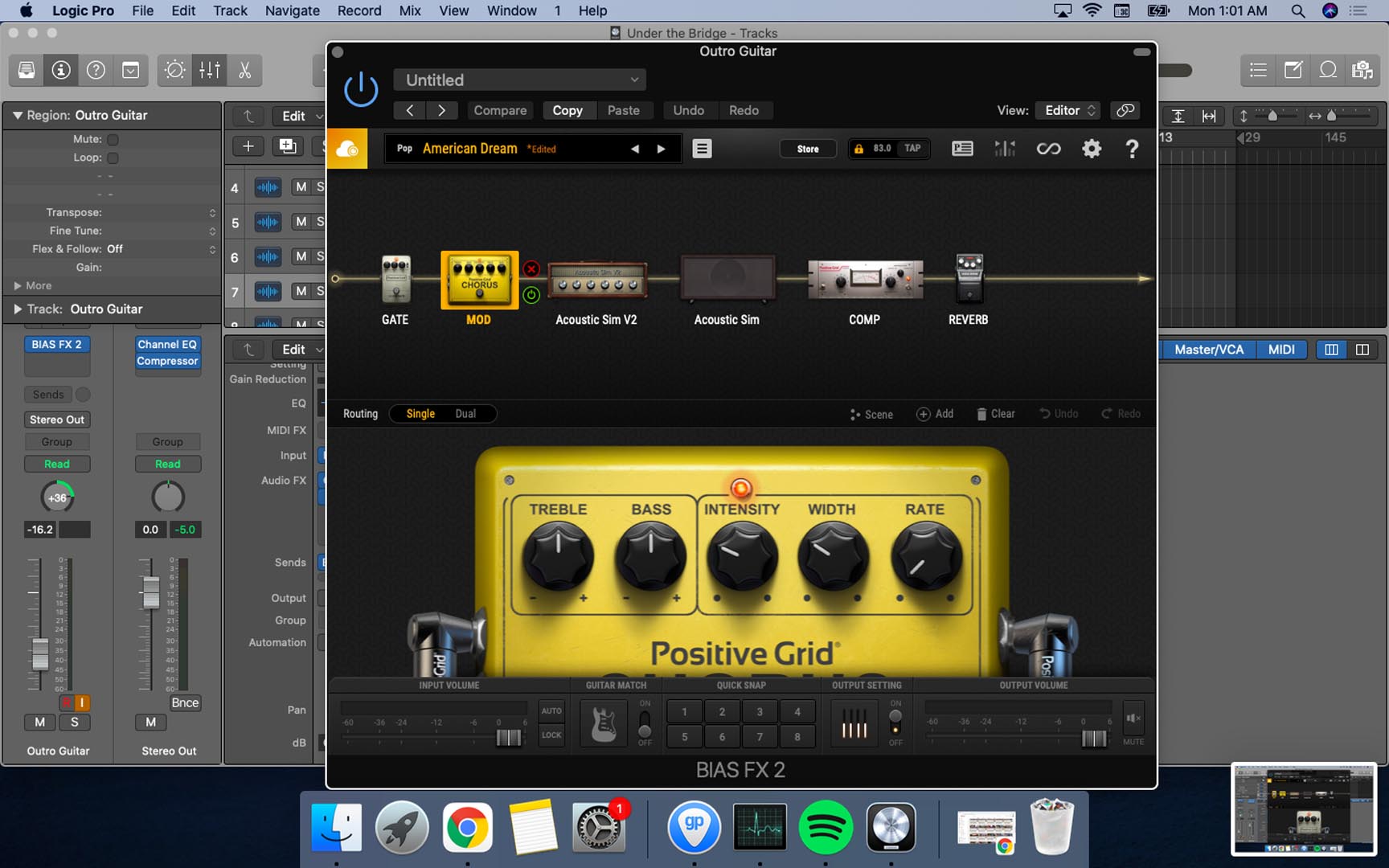Image resolution: width=1389 pixels, height=868 pixels.
Task: Open Output Setting equalizer icon
Action: 854,723
